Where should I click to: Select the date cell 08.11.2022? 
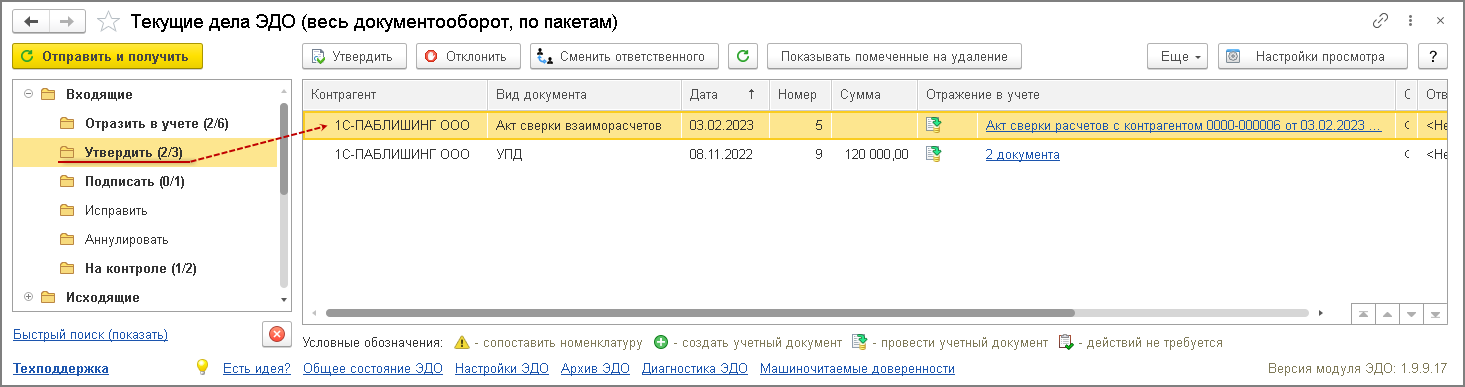pyautogui.click(x=724, y=154)
